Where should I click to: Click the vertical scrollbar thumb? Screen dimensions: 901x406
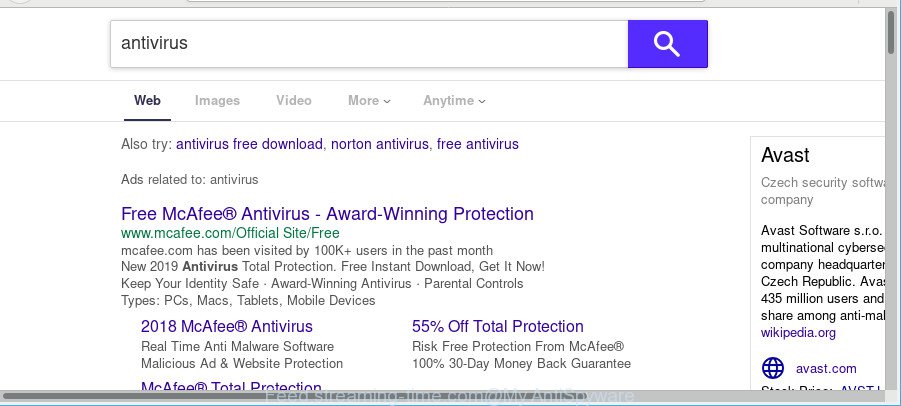click(x=892, y=33)
